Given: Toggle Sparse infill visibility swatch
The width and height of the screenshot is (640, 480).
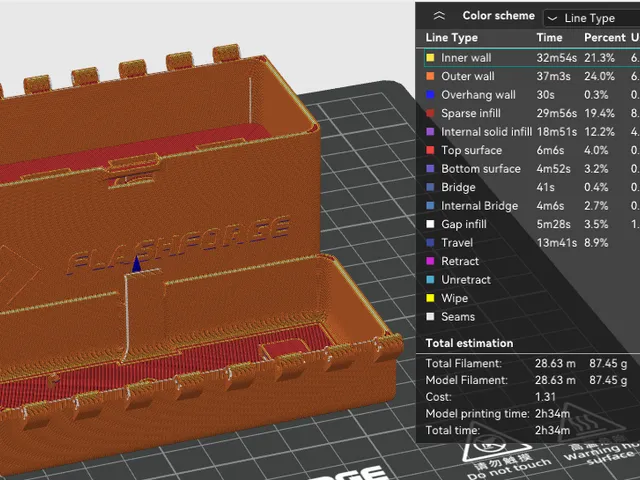Looking at the screenshot, I should [430, 113].
